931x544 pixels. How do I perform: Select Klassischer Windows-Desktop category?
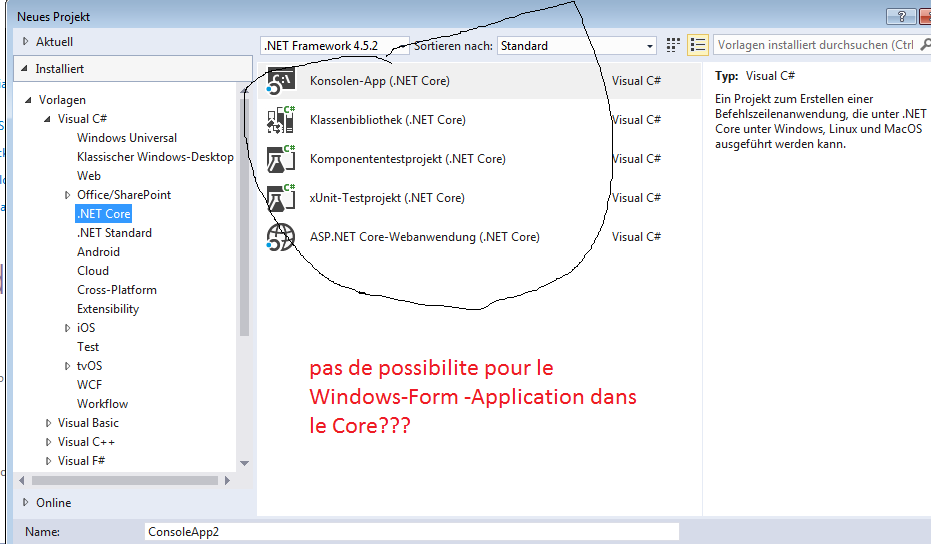coord(155,157)
